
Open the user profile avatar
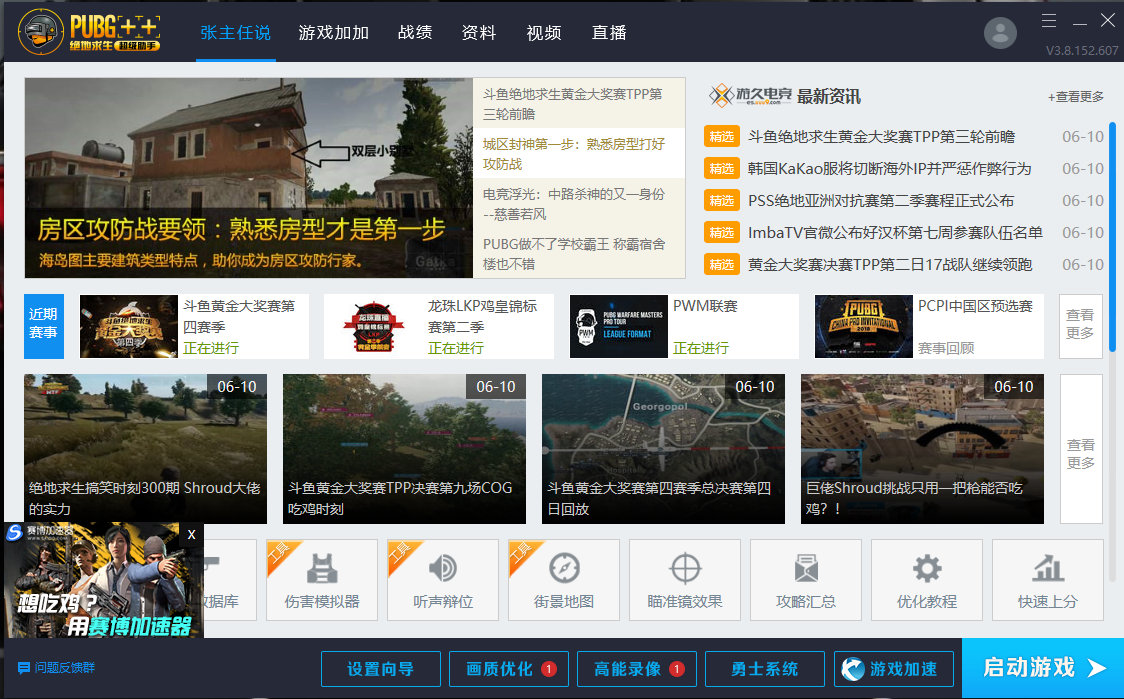999,32
